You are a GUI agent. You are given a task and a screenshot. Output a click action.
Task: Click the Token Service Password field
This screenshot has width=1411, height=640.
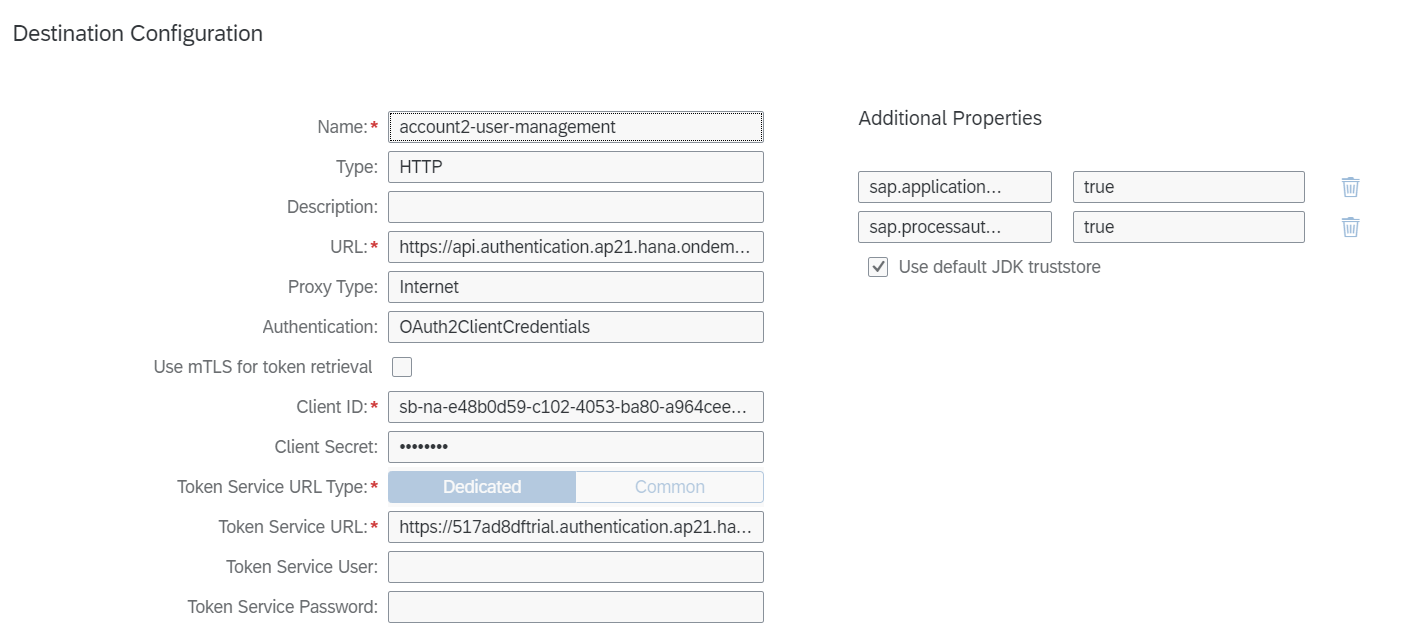point(575,607)
